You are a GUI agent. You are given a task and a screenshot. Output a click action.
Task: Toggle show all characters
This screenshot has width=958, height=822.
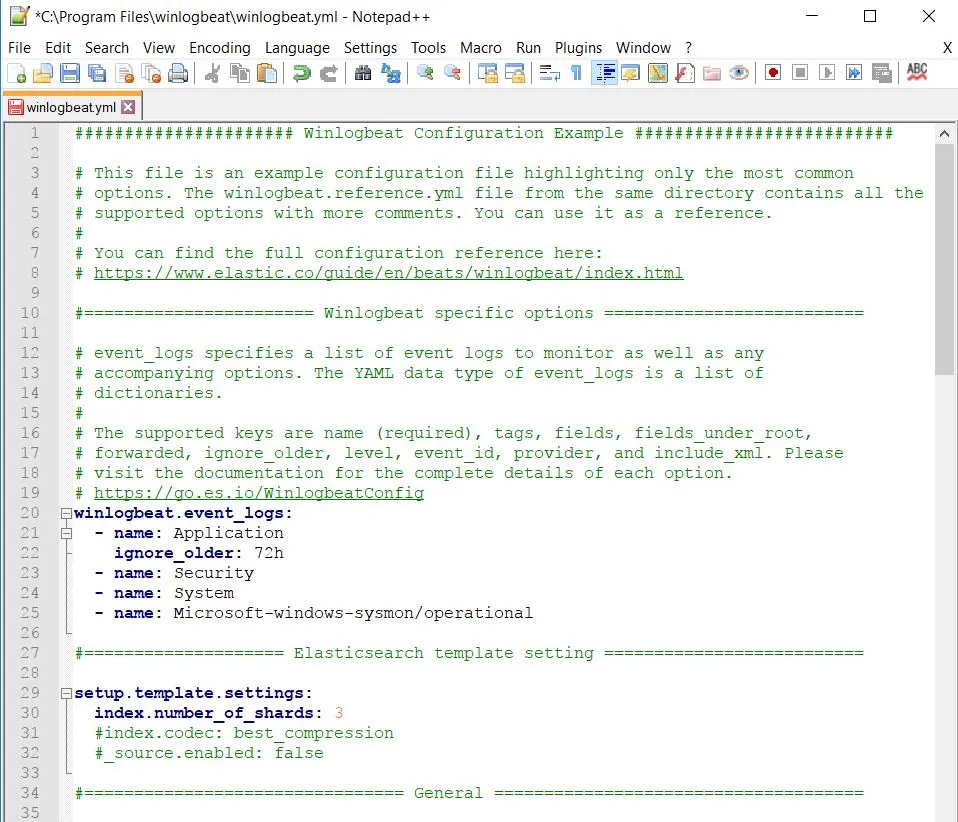(575, 73)
